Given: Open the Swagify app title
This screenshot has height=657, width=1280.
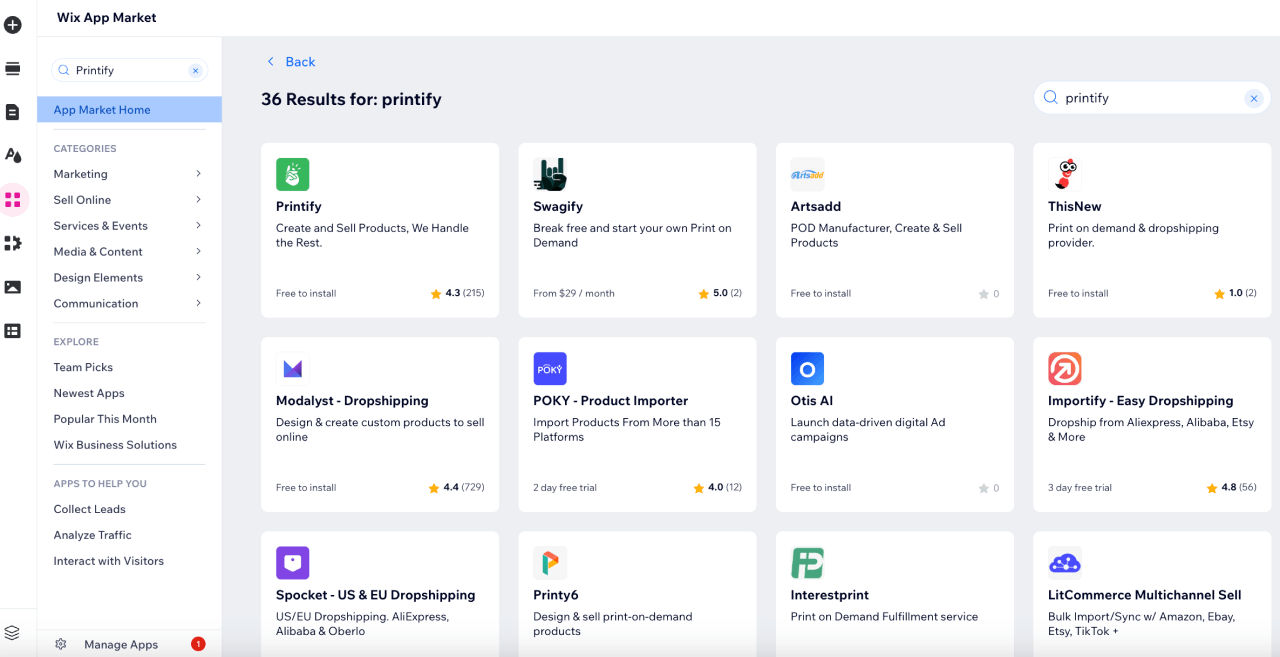Looking at the screenshot, I should 558,207.
